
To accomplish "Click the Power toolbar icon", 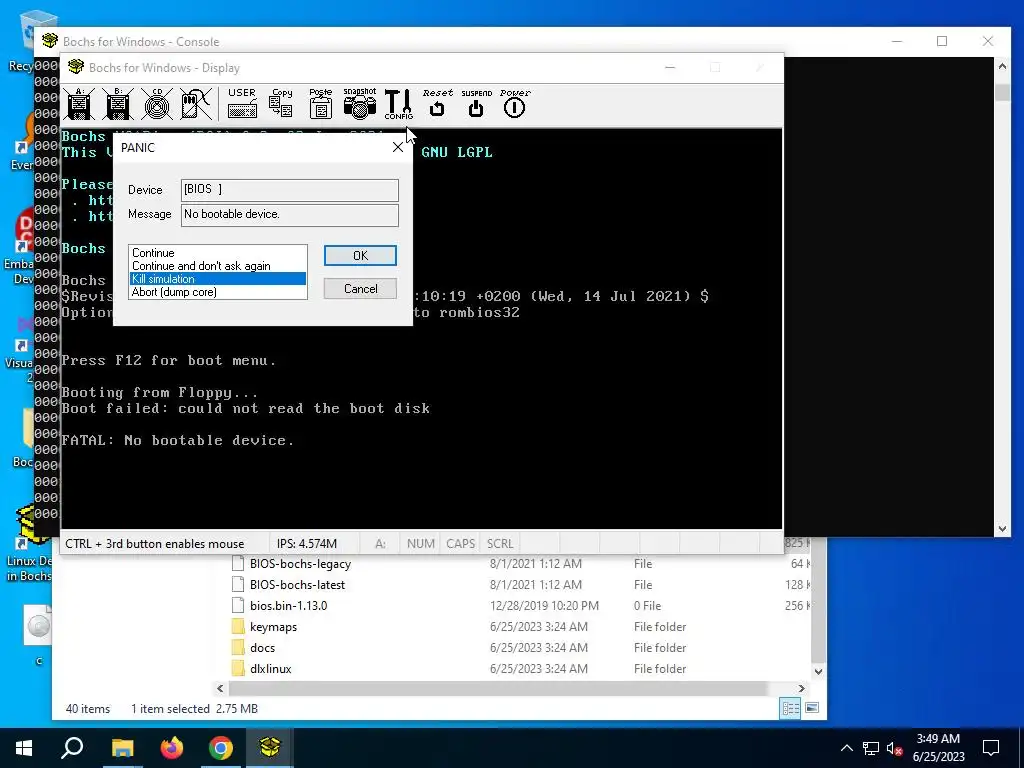I will point(515,104).
